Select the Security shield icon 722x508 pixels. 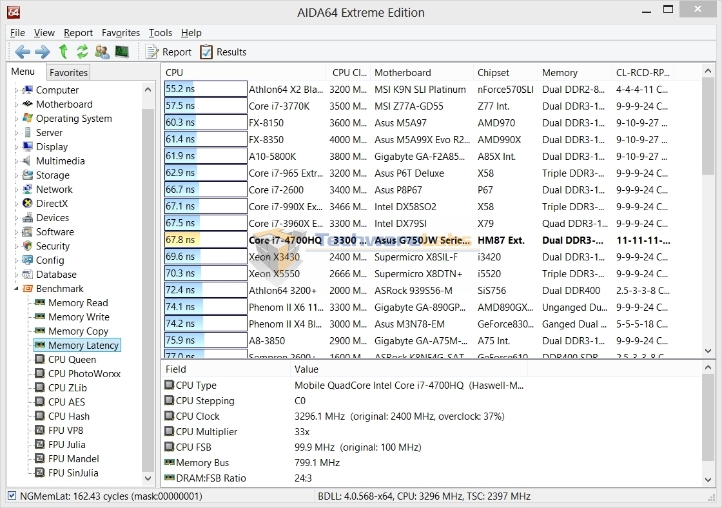[x=28, y=246]
